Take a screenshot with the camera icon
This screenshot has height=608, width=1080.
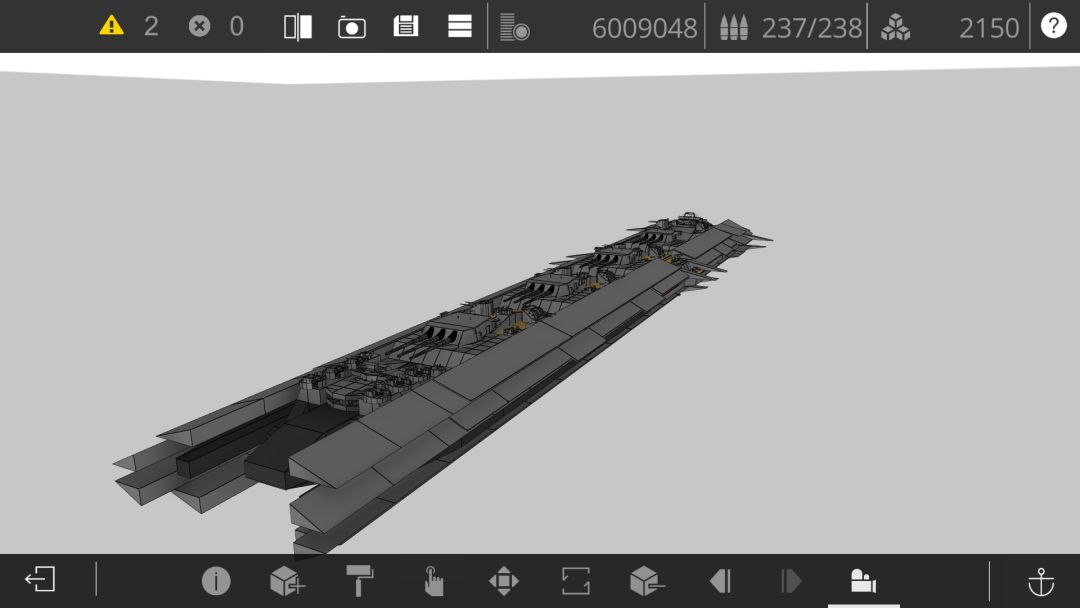coord(352,28)
